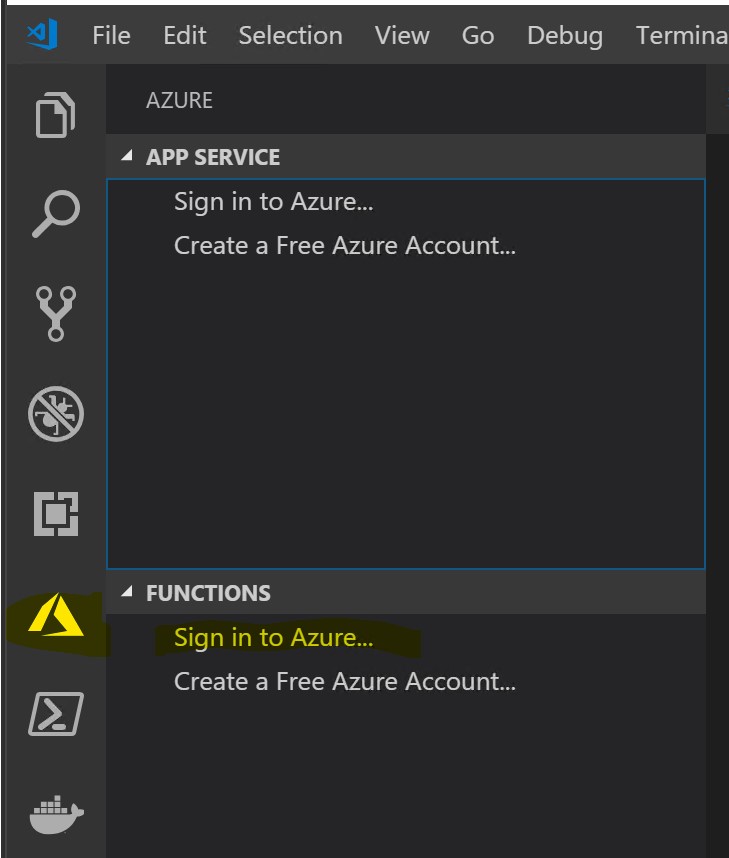Open the Azure view icon

coord(56,615)
